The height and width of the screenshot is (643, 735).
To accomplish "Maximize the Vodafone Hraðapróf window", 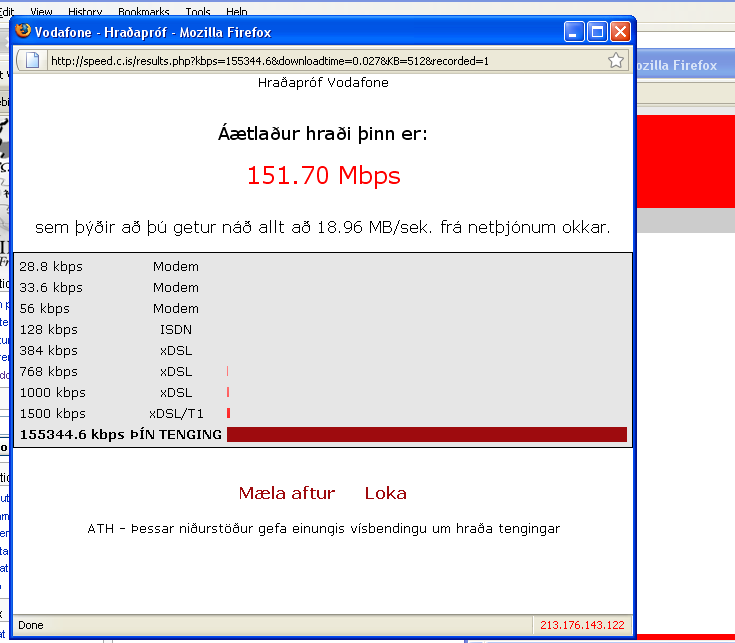I will 597,32.
